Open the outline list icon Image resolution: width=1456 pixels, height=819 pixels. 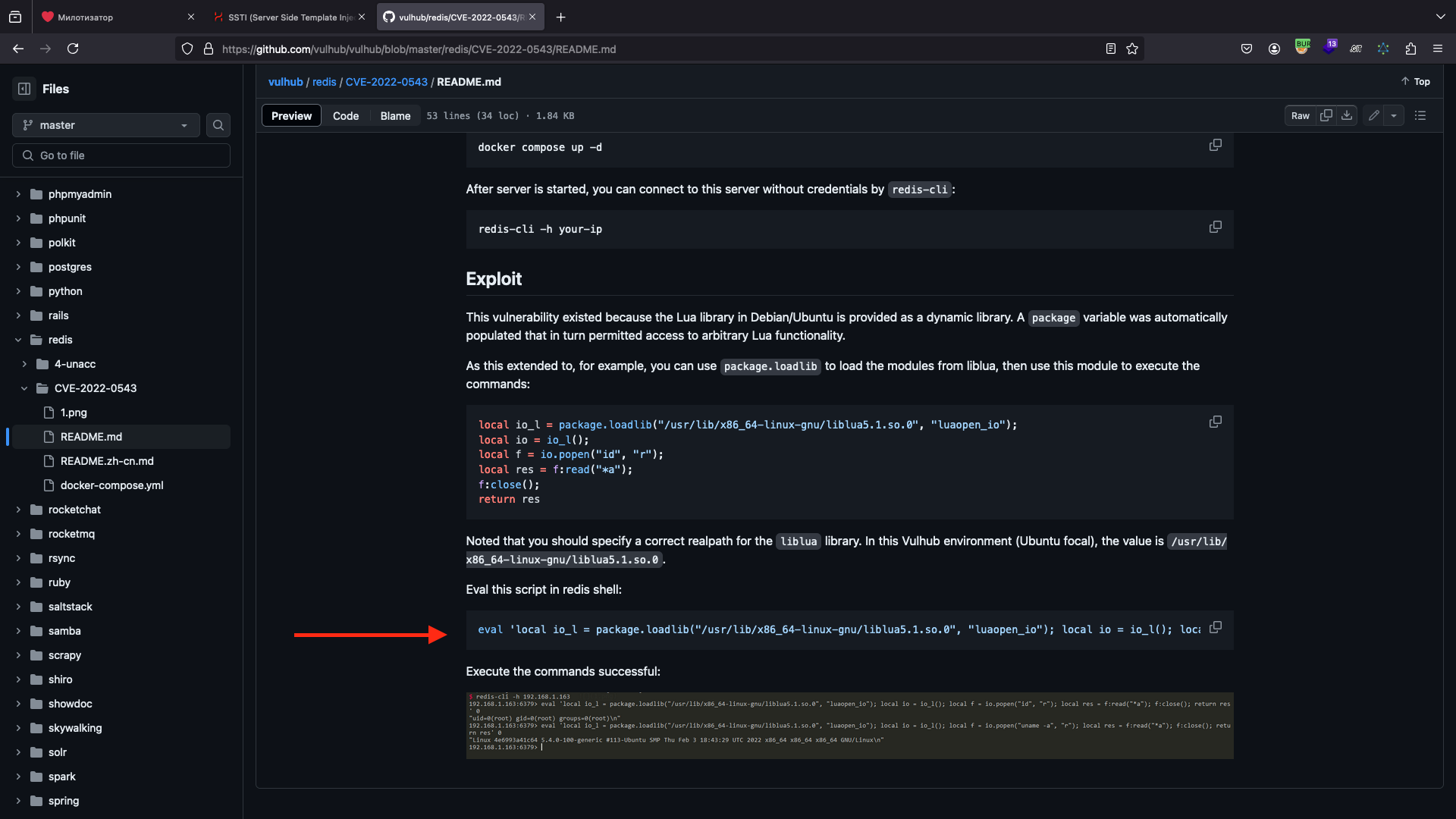pos(1420,115)
